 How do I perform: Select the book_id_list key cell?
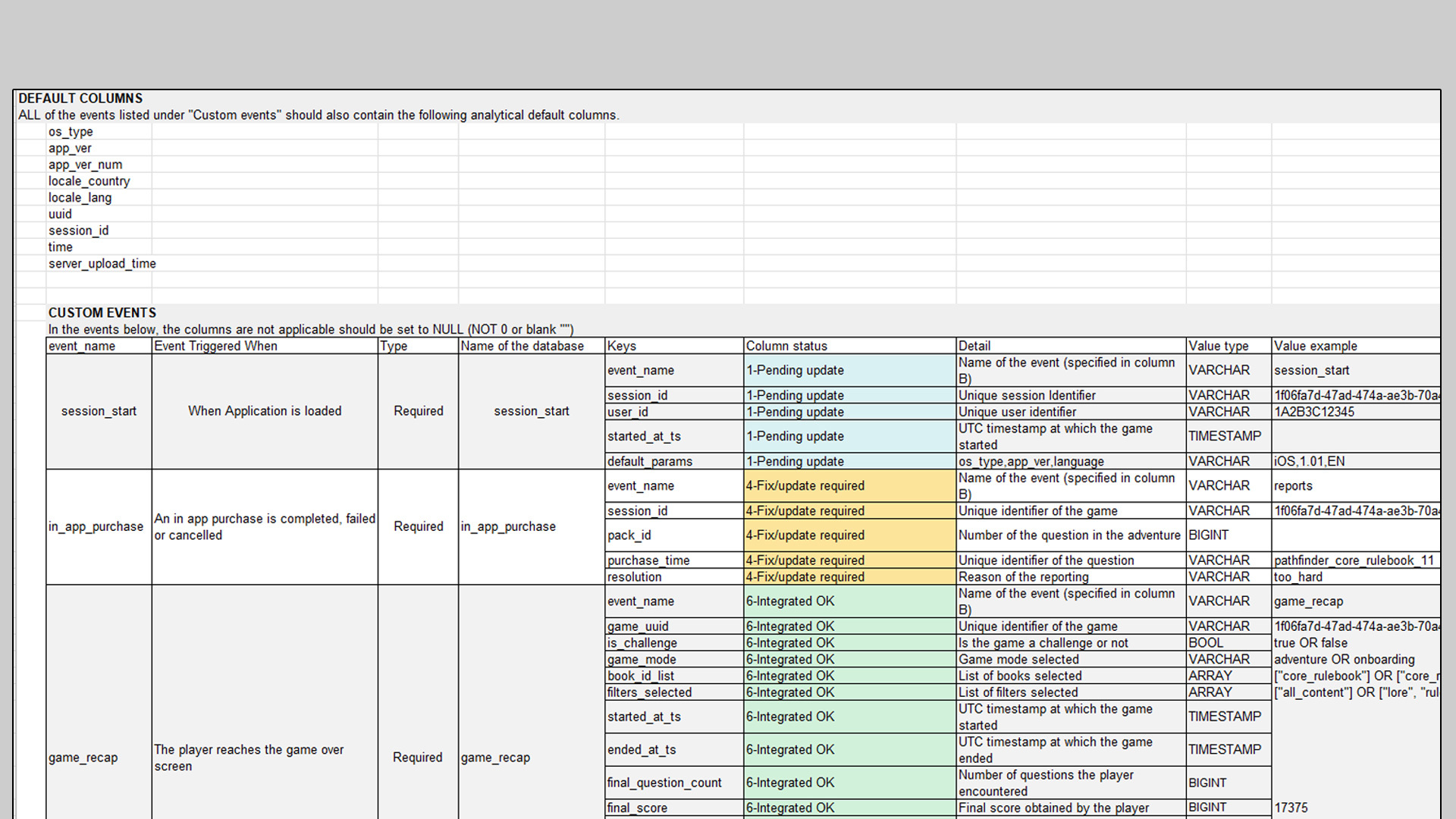tap(674, 676)
